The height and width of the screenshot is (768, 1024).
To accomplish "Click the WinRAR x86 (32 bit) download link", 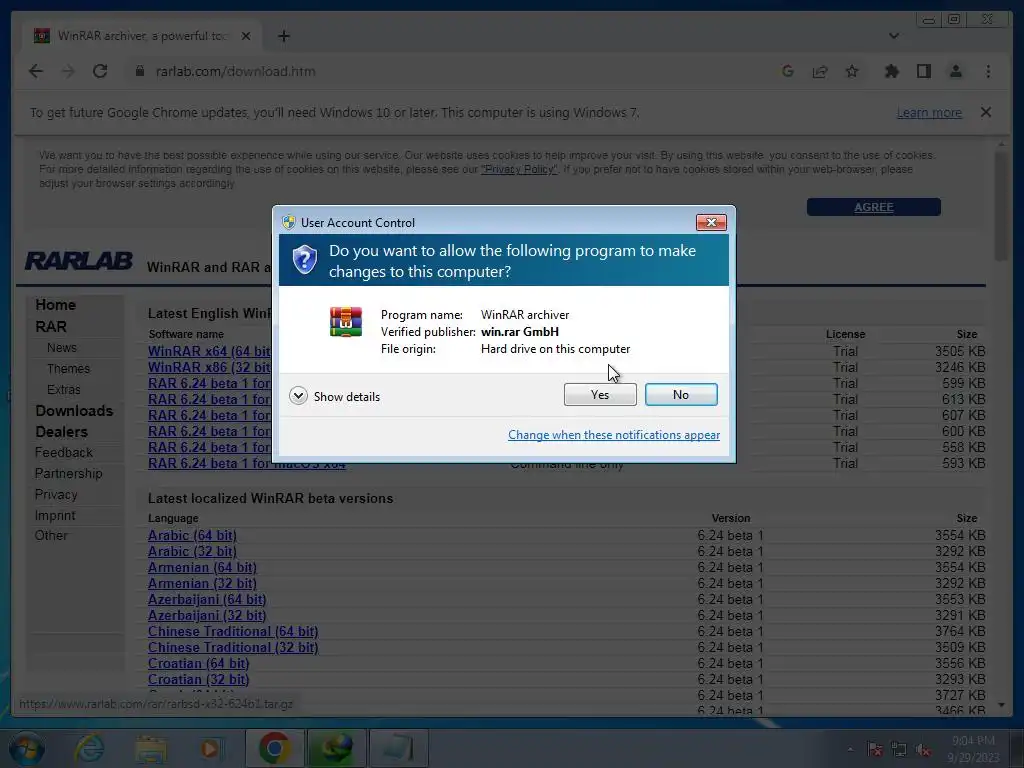I will point(210,367).
